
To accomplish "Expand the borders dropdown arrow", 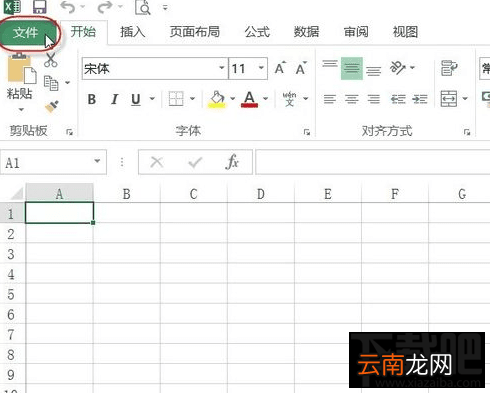I will click(192, 98).
